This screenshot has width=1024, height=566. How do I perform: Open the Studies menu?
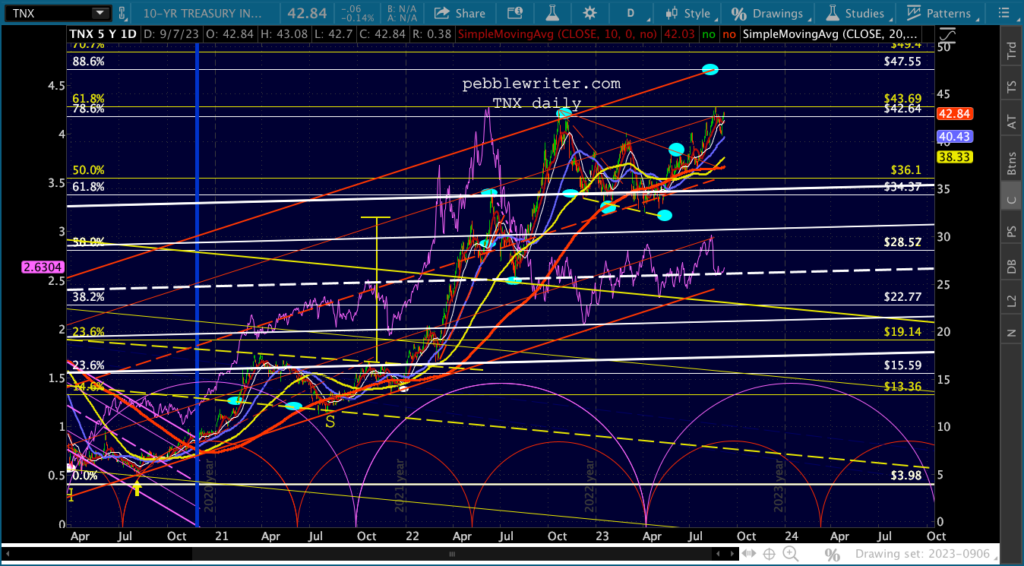(856, 13)
